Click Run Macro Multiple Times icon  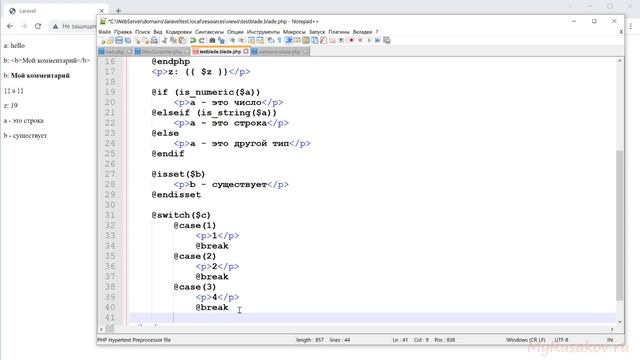[x=378, y=40]
